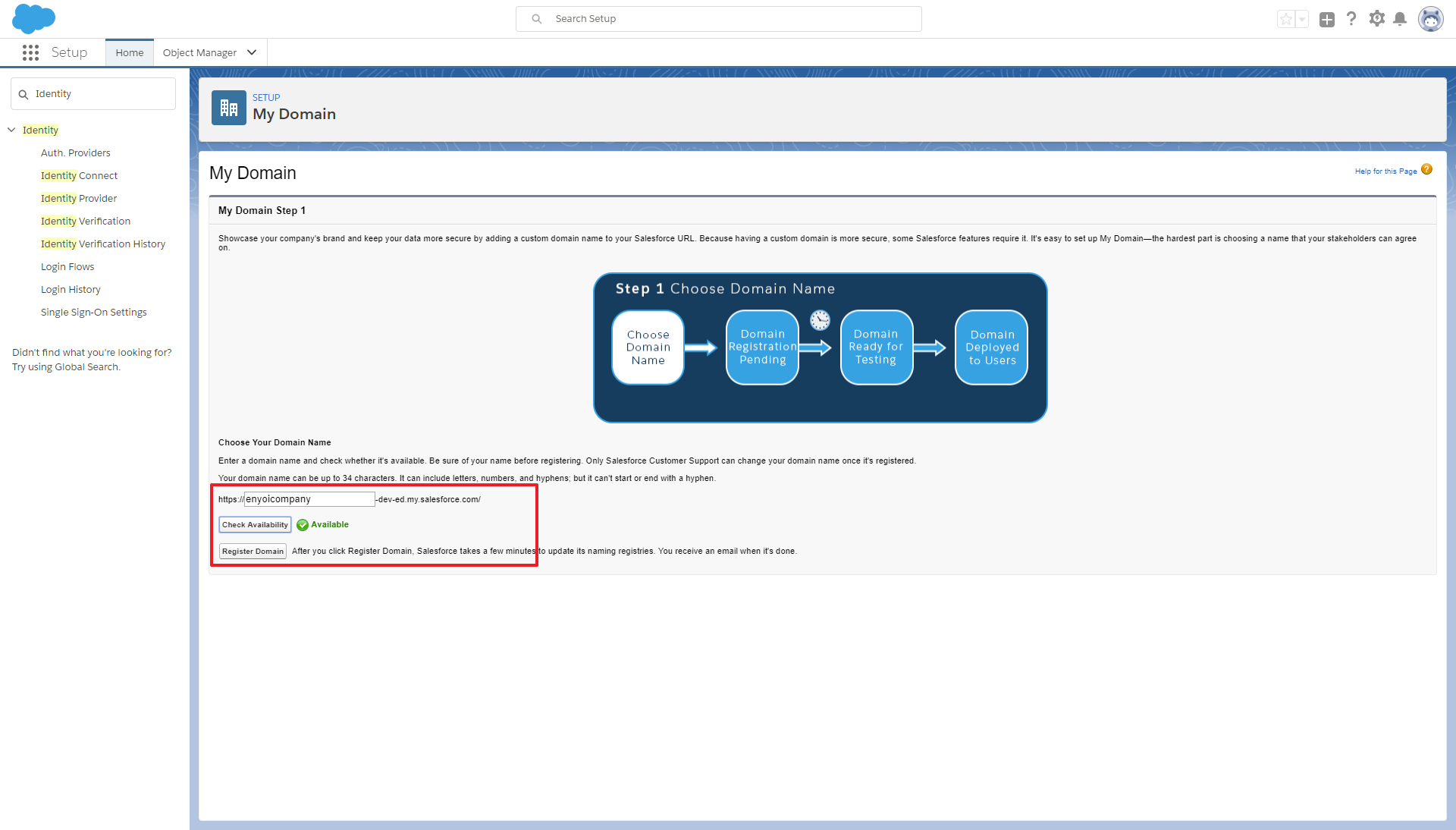Select Single Sign-On Settings in sidebar
Image resolution: width=1456 pixels, height=830 pixels.
click(x=94, y=312)
